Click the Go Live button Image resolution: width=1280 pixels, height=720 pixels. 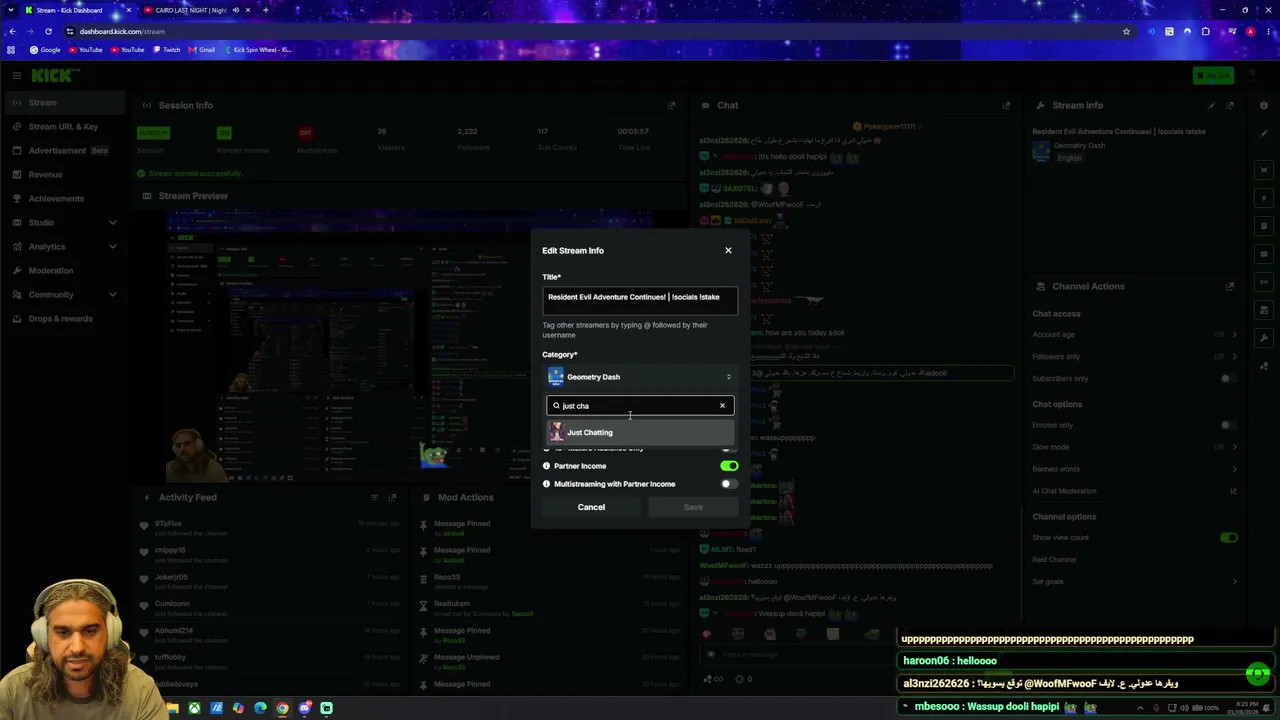[1213, 76]
